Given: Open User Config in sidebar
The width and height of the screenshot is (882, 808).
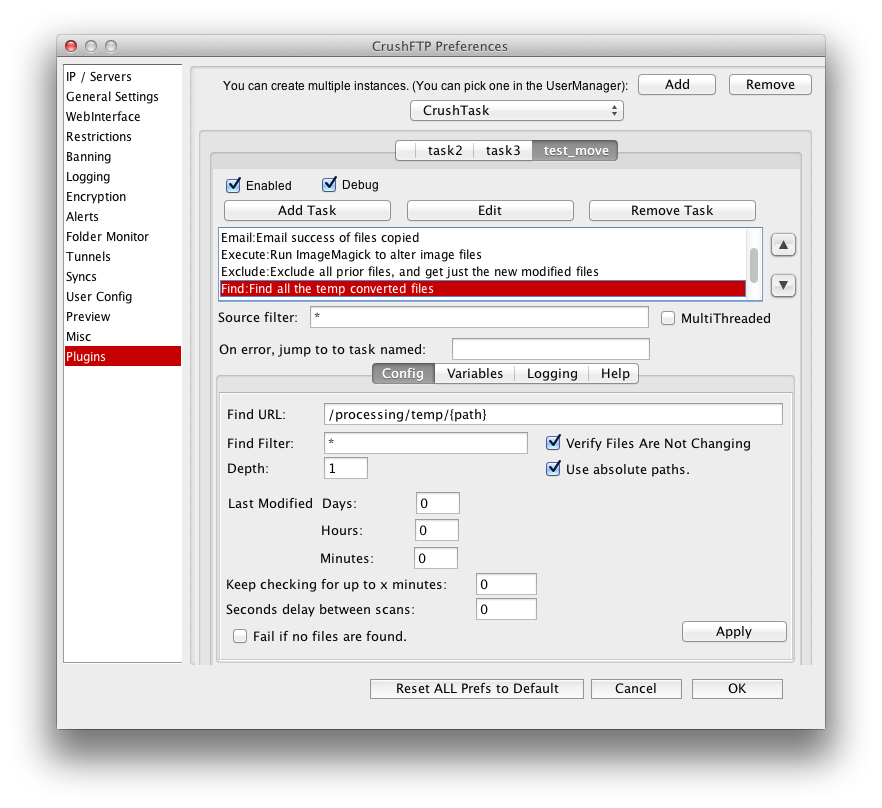Looking at the screenshot, I should [x=123, y=297].
